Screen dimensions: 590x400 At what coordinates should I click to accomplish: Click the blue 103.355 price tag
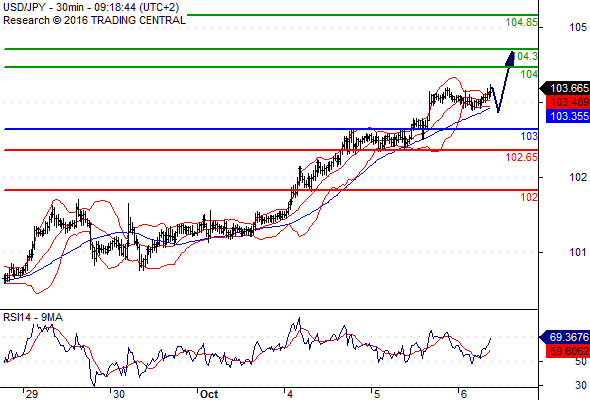(568, 116)
